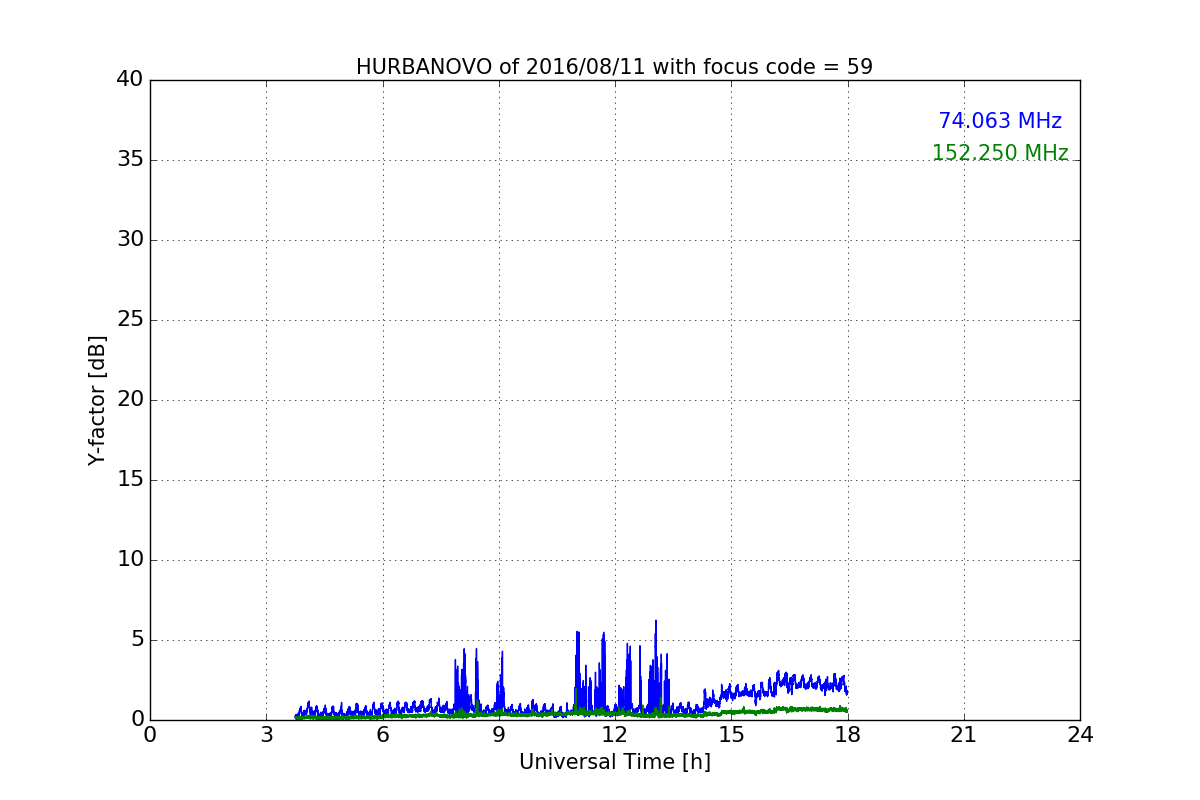This screenshot has width=1200, height=800.
Task: Select the green 152.250 MHz legend label
Action: coord(1000,153)
